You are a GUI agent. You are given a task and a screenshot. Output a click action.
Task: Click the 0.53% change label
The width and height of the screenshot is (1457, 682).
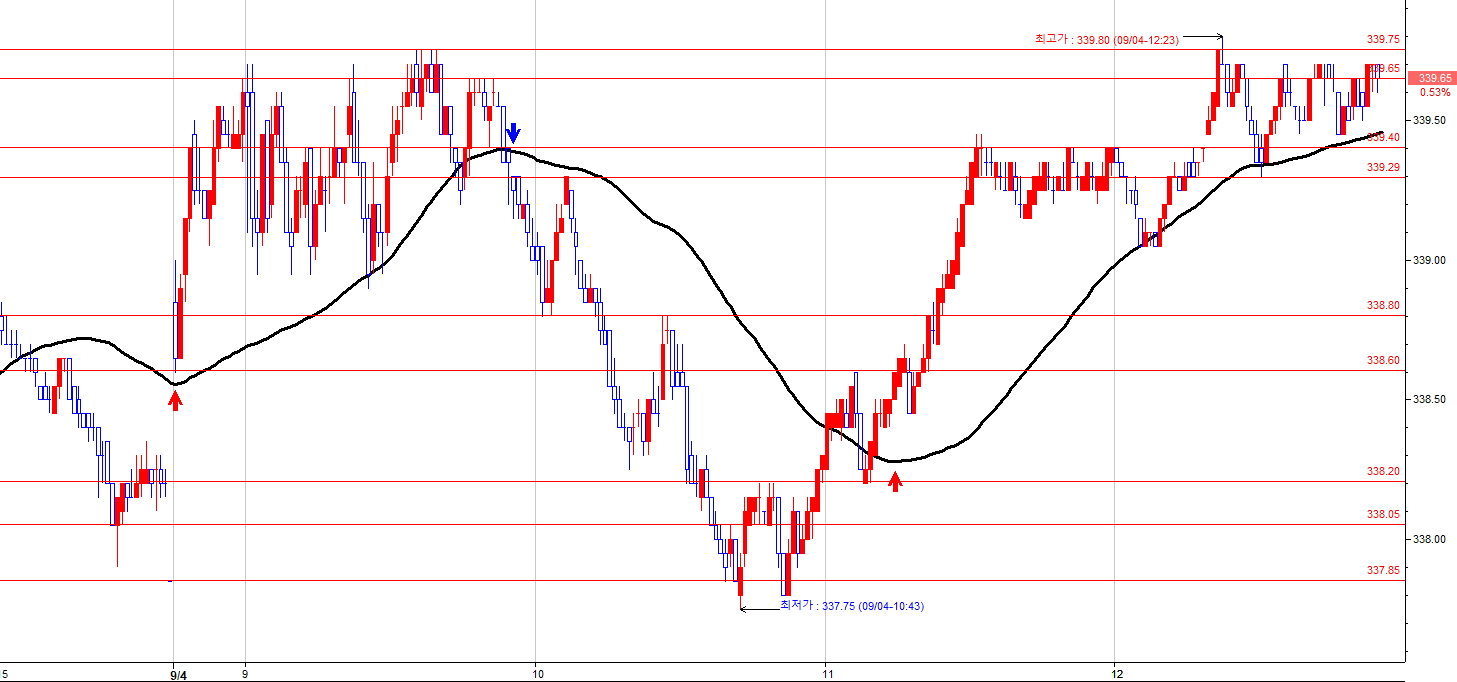(x=1434, y=93)
